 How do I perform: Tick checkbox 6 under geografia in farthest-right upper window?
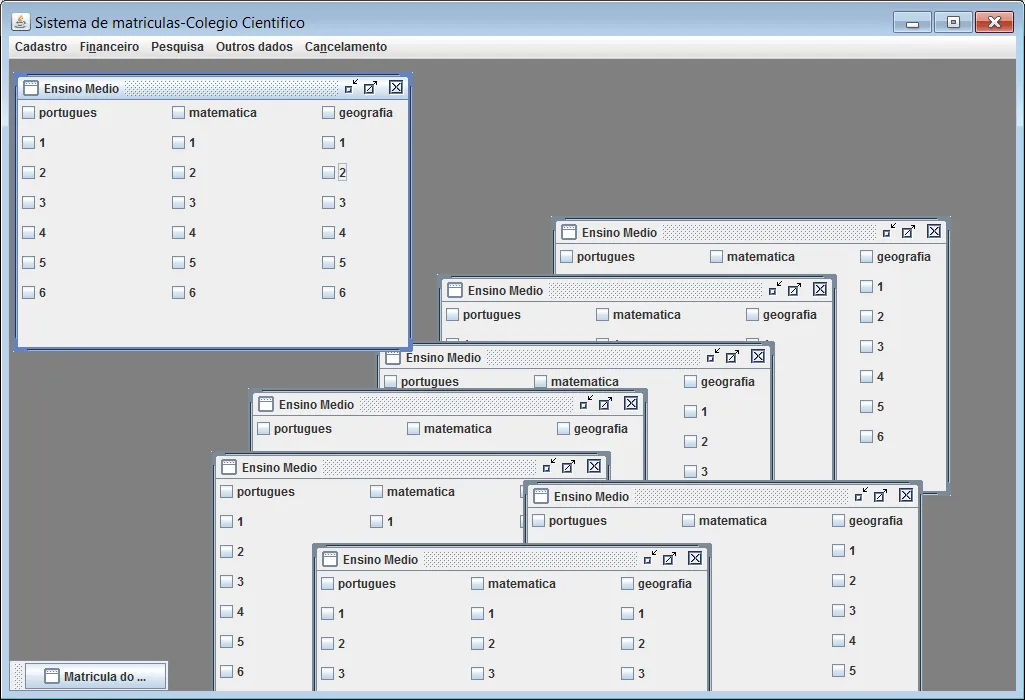872,437
